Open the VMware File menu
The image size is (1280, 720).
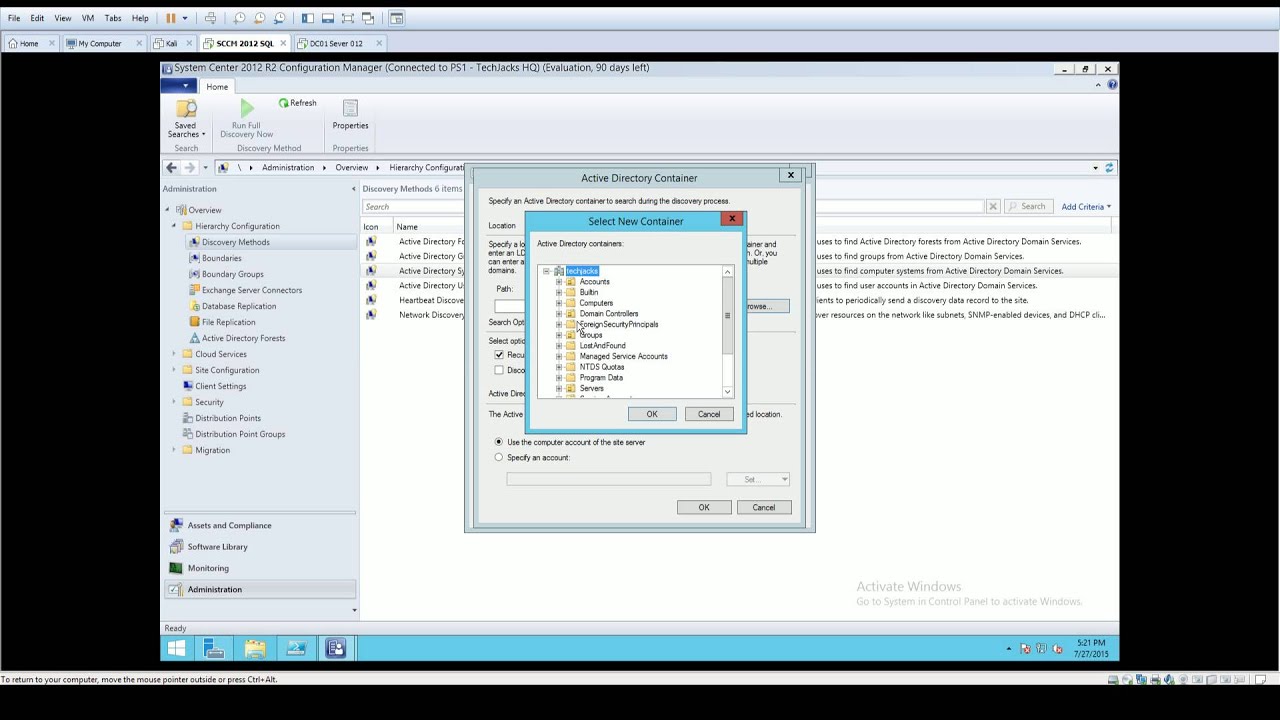(x=14, y=18)
